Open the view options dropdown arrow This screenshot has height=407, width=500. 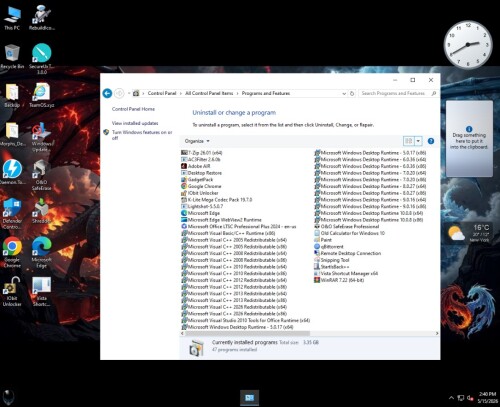[418, 141]
